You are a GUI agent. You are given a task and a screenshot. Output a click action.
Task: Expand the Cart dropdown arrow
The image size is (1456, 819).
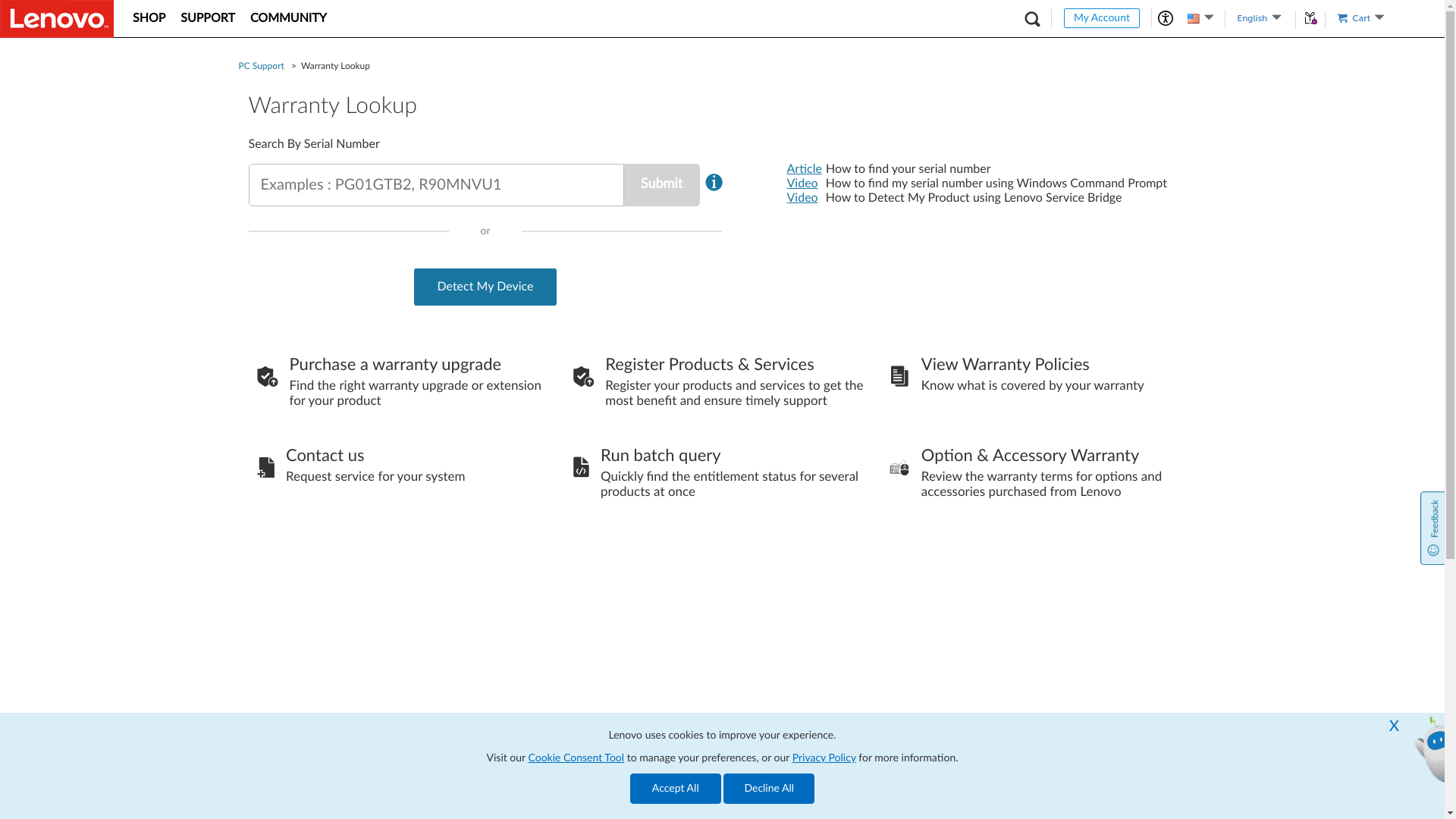pos(1379,17)
